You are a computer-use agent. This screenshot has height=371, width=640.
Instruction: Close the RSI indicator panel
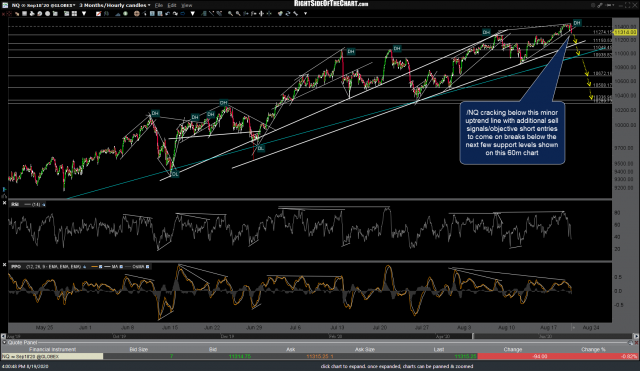coord(4,203)
